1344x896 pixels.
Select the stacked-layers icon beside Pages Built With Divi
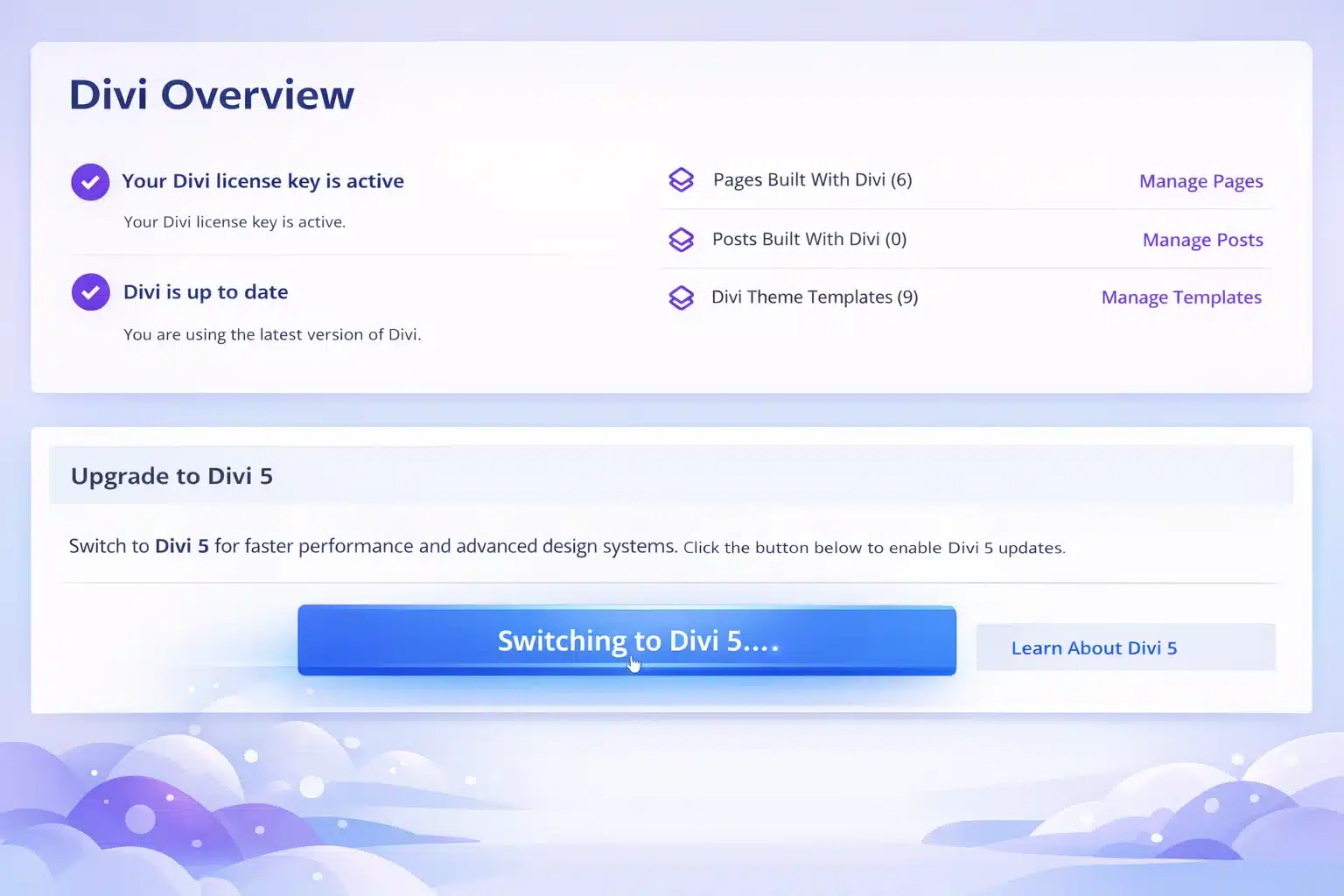[682, 179]
